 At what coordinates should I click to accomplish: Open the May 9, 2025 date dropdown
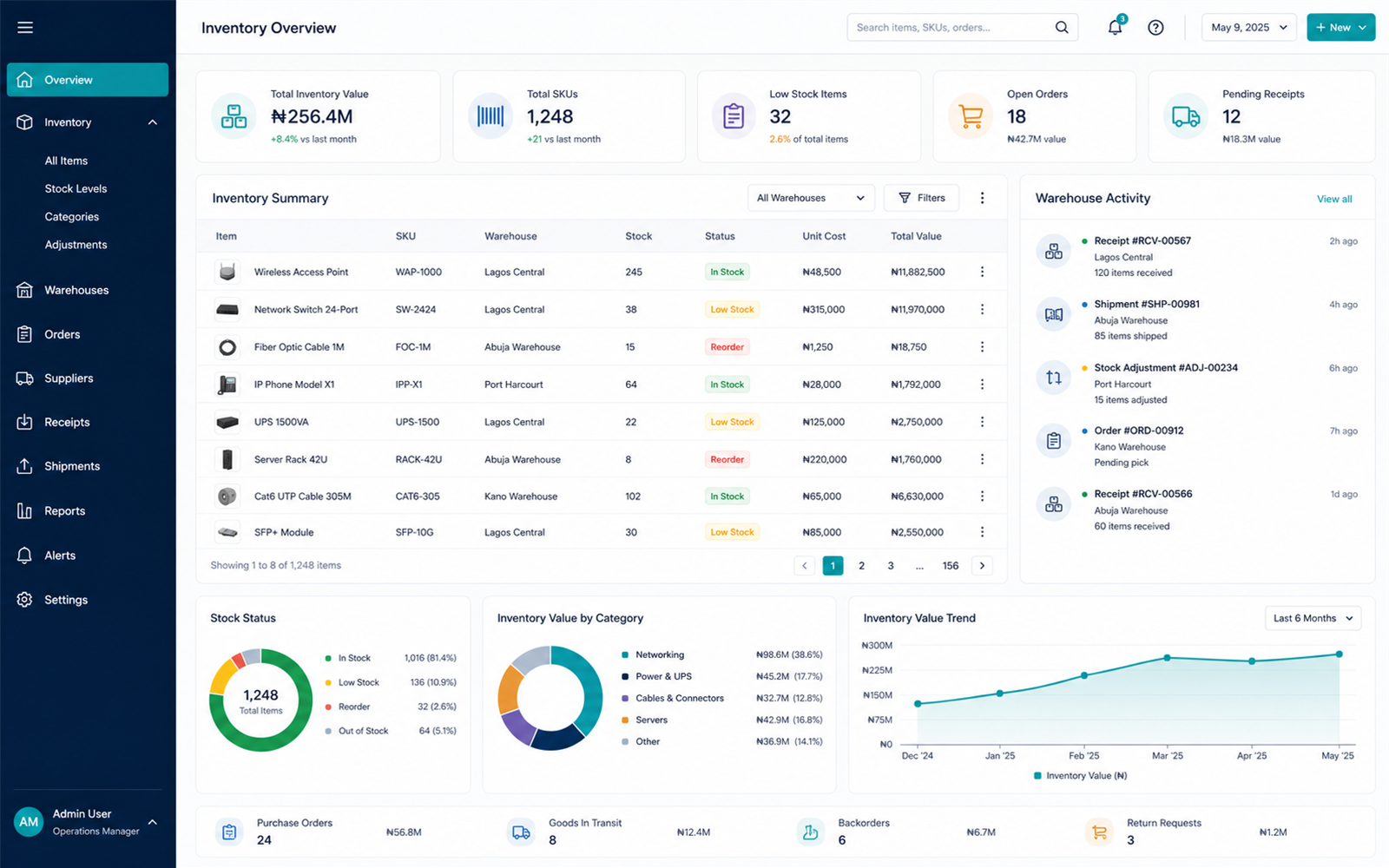point(1249,28)
